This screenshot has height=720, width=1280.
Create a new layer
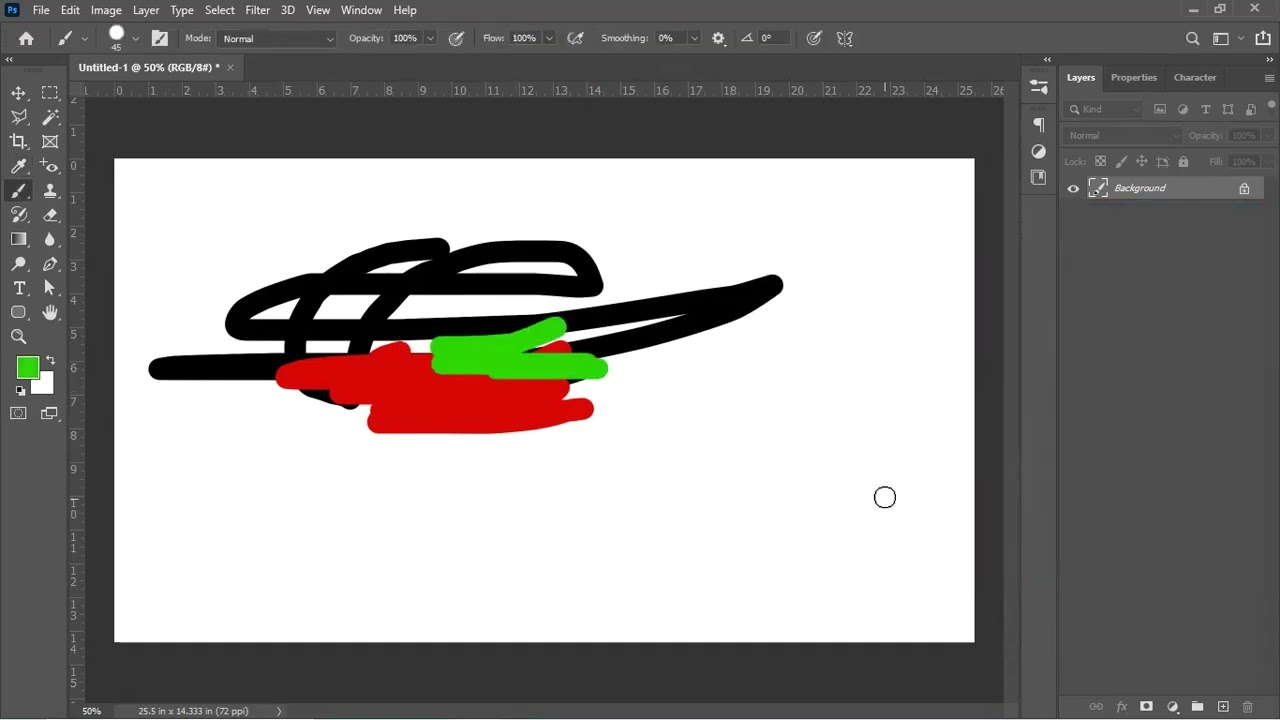(x=1223, y=707)
